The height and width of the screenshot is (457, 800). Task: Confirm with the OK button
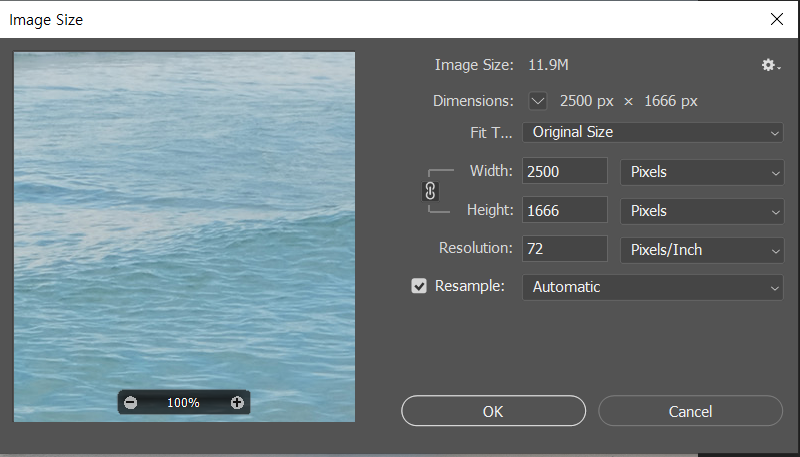click(493, 411)
